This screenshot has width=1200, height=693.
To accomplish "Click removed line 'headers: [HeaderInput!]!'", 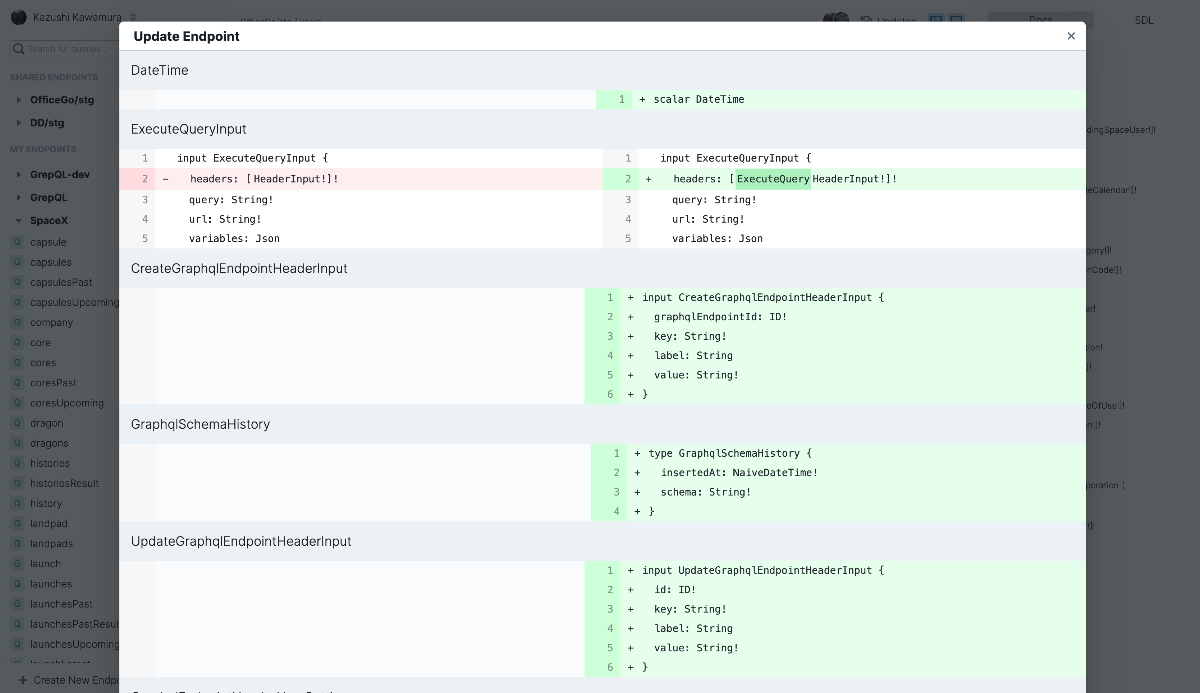I will [x=264, y=179].
